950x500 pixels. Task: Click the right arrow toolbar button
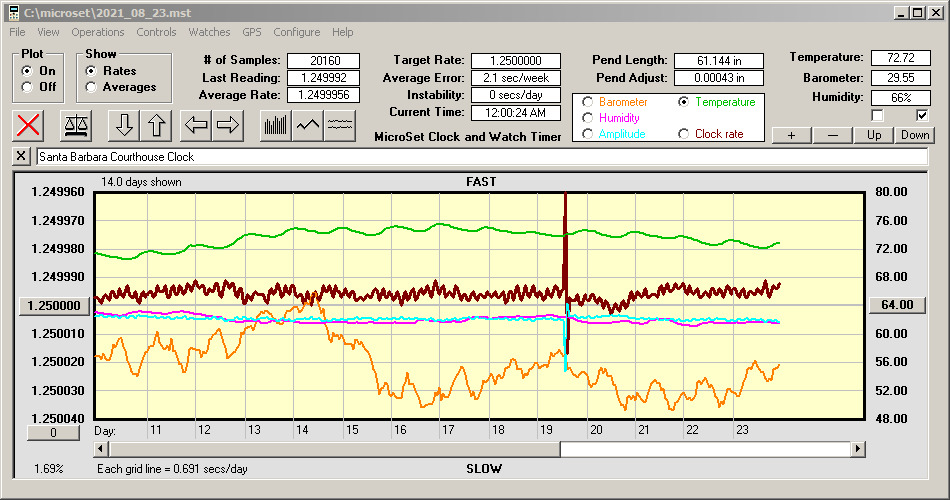tap(228, 125)
